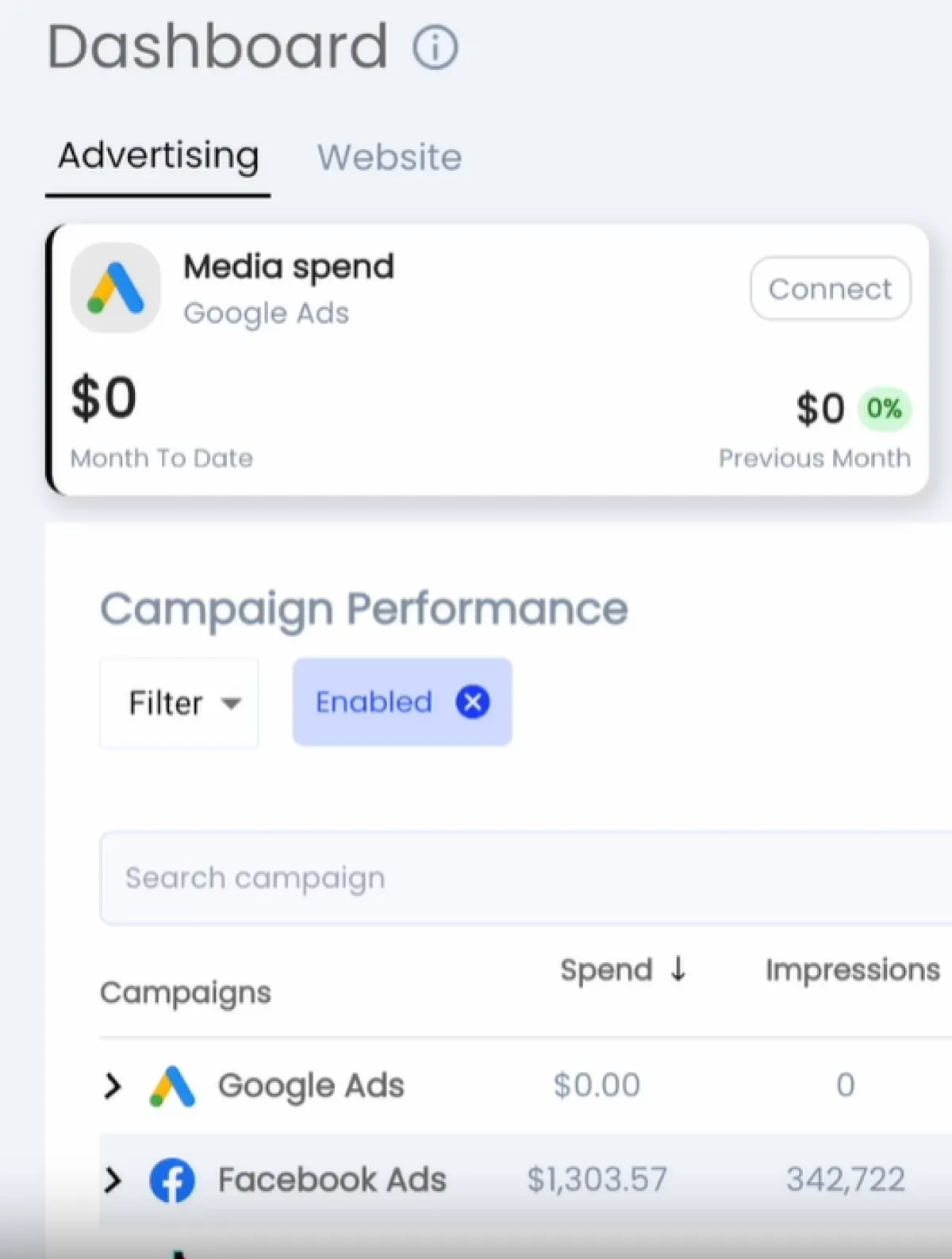Click the Facebook Ads icon in campaigns table
Viewport: 952px width, 1259px height.
tap(172, 1180)
